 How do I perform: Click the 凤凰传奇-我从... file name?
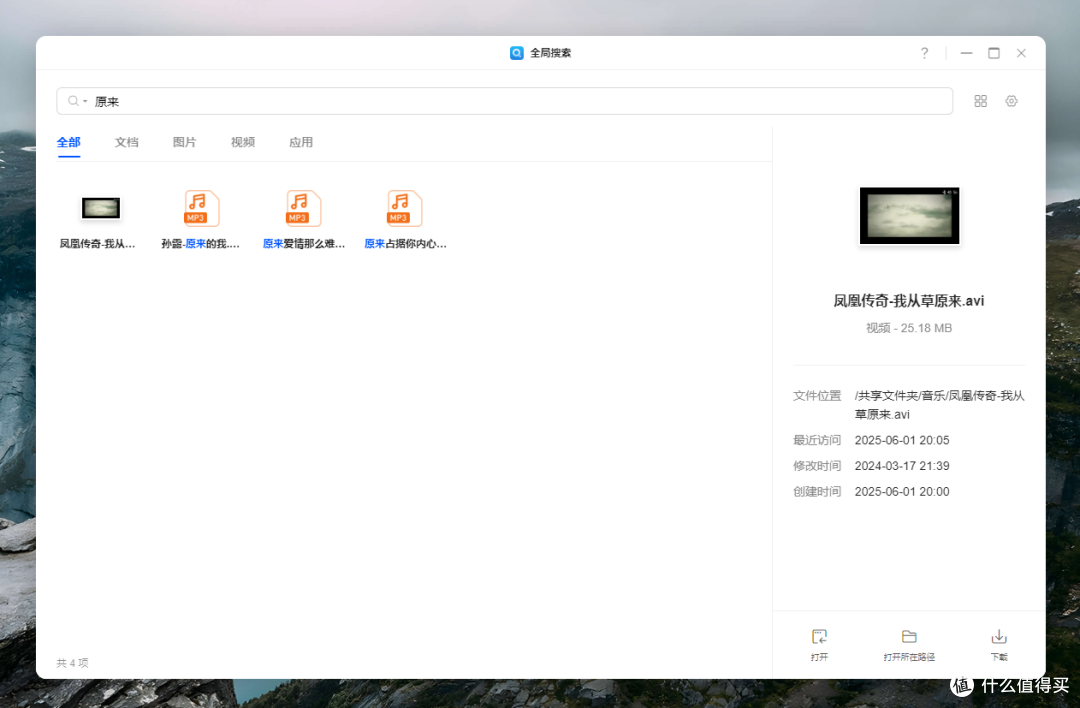(97, 244)
